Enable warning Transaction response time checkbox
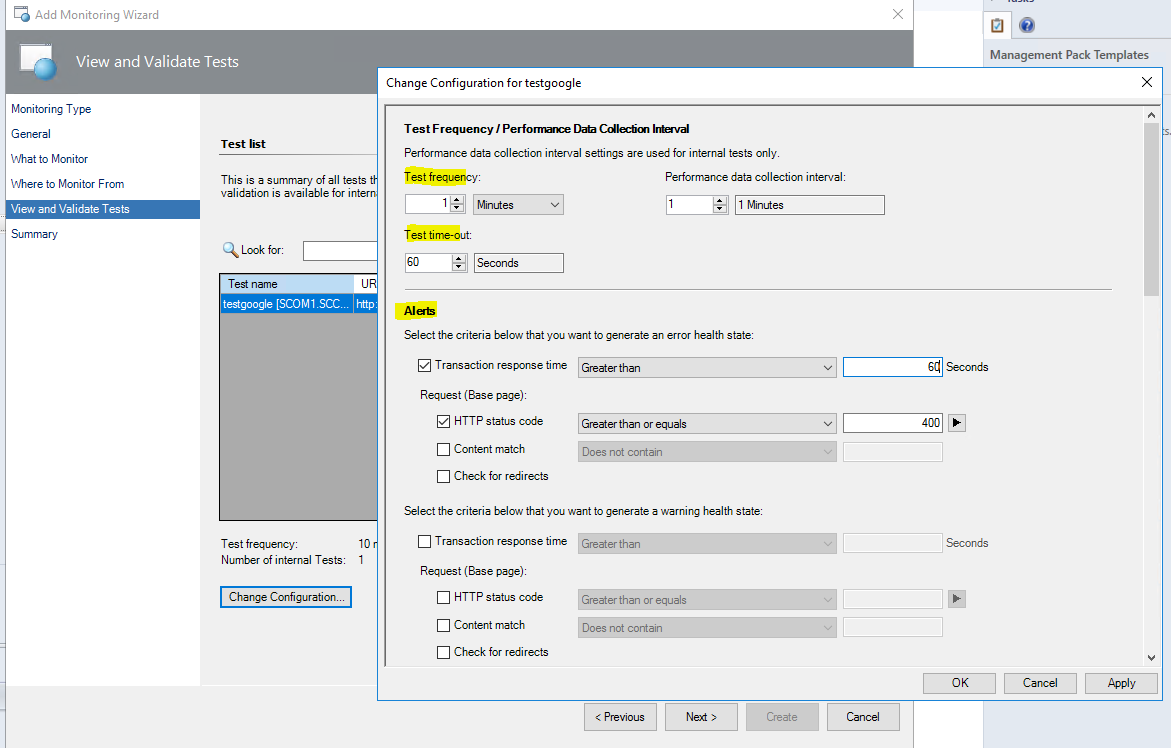 (x=424, y=541)
